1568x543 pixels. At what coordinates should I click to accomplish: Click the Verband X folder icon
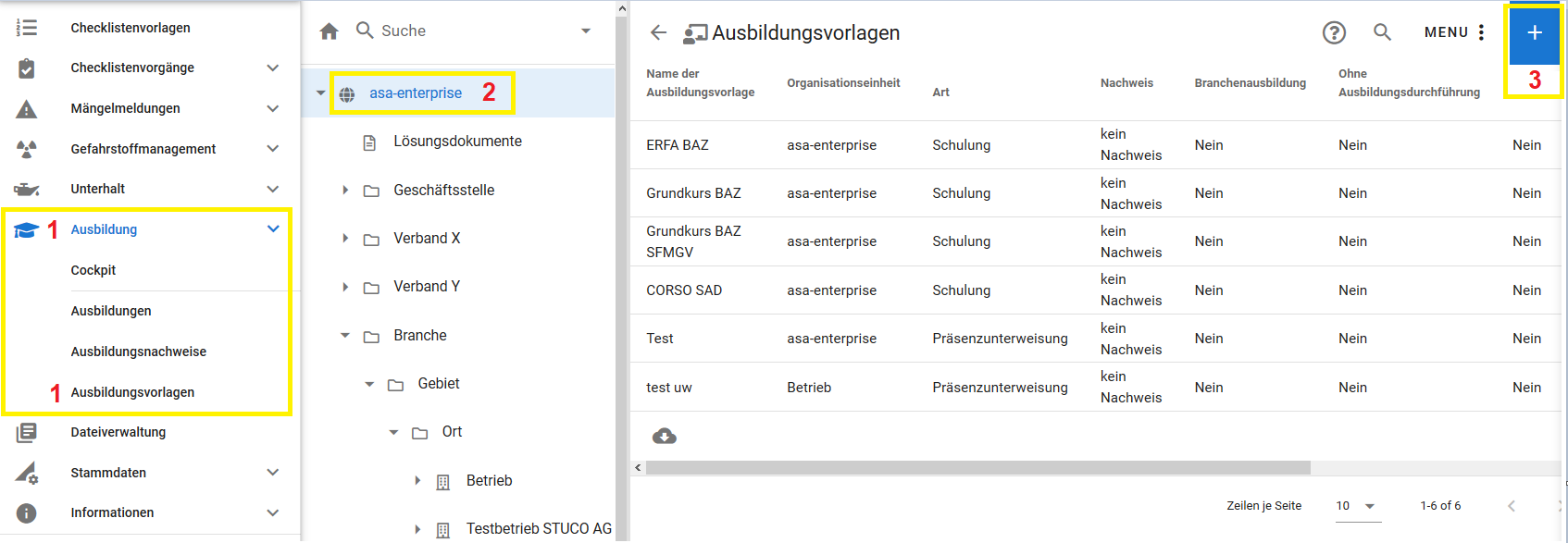371,240
